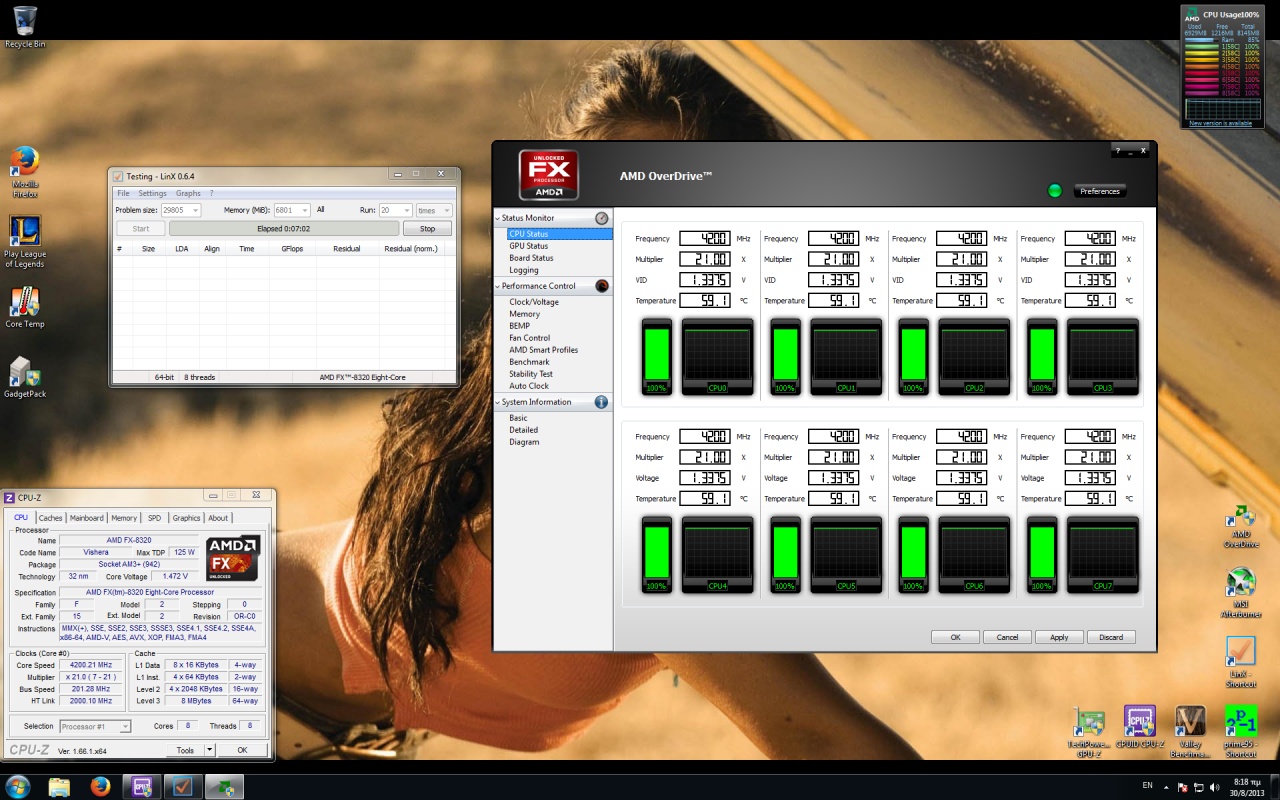Open the Play League of Legends shortcut
Image resolution: width=1280 pixels, height=800 pixels.
(x=25, y=241)
